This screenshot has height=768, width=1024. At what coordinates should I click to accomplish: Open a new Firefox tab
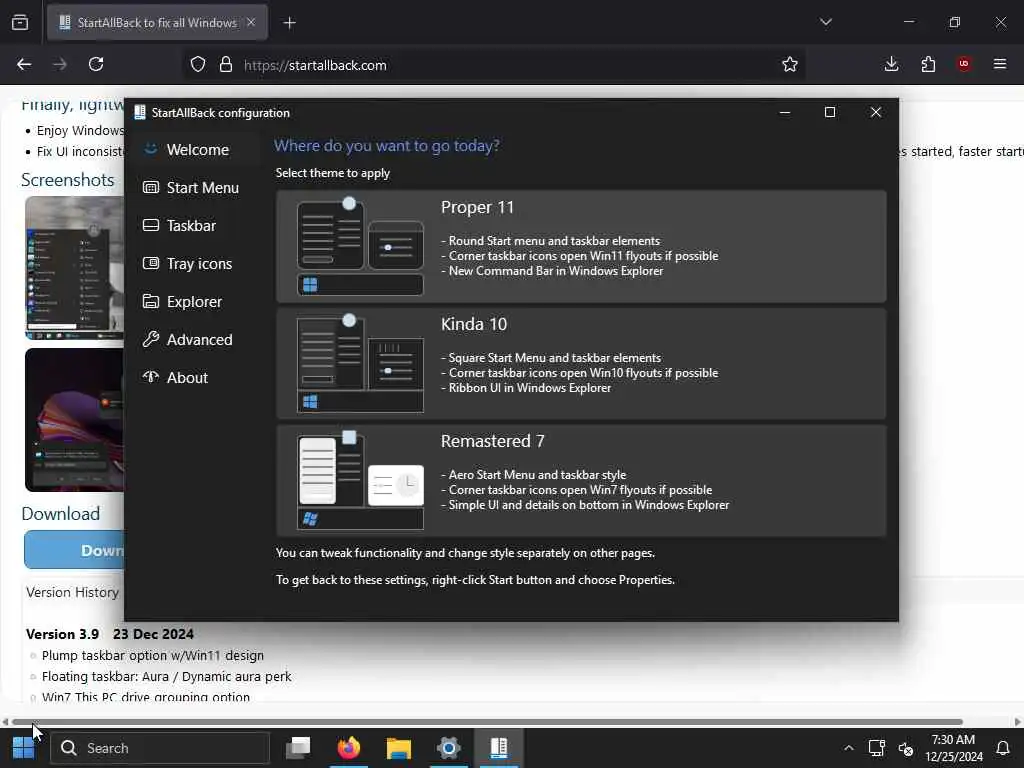[x=289, y=23]
